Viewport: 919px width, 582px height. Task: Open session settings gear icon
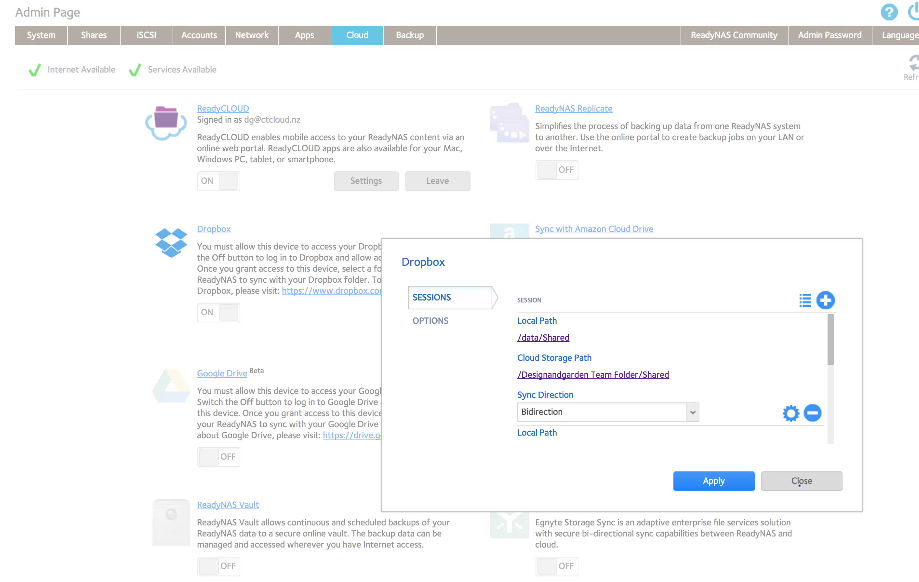tap(791, 413)
